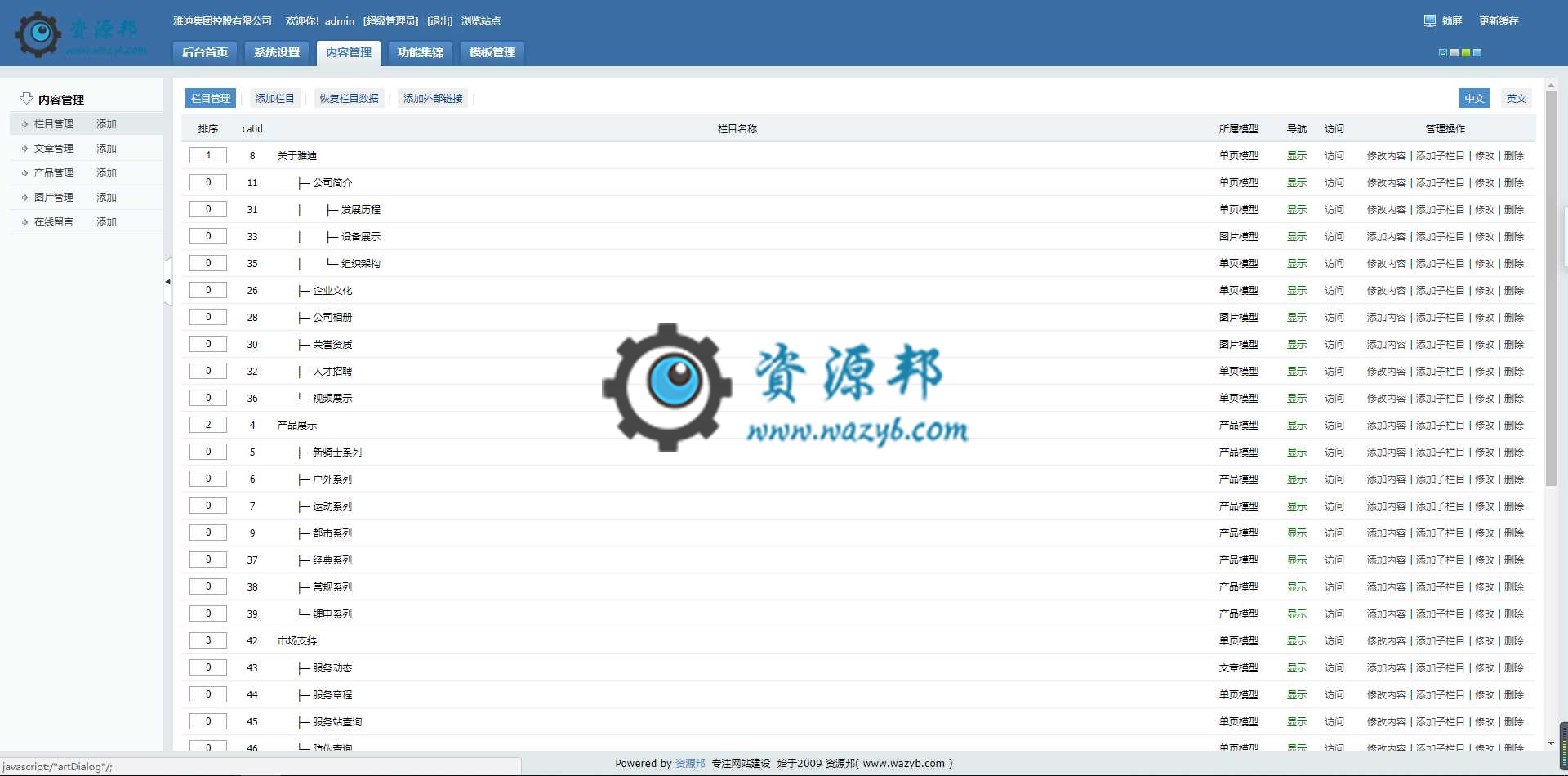Switch language to 中文
The width and height of the screenshot is (1568, 776).
(1474, 98)
